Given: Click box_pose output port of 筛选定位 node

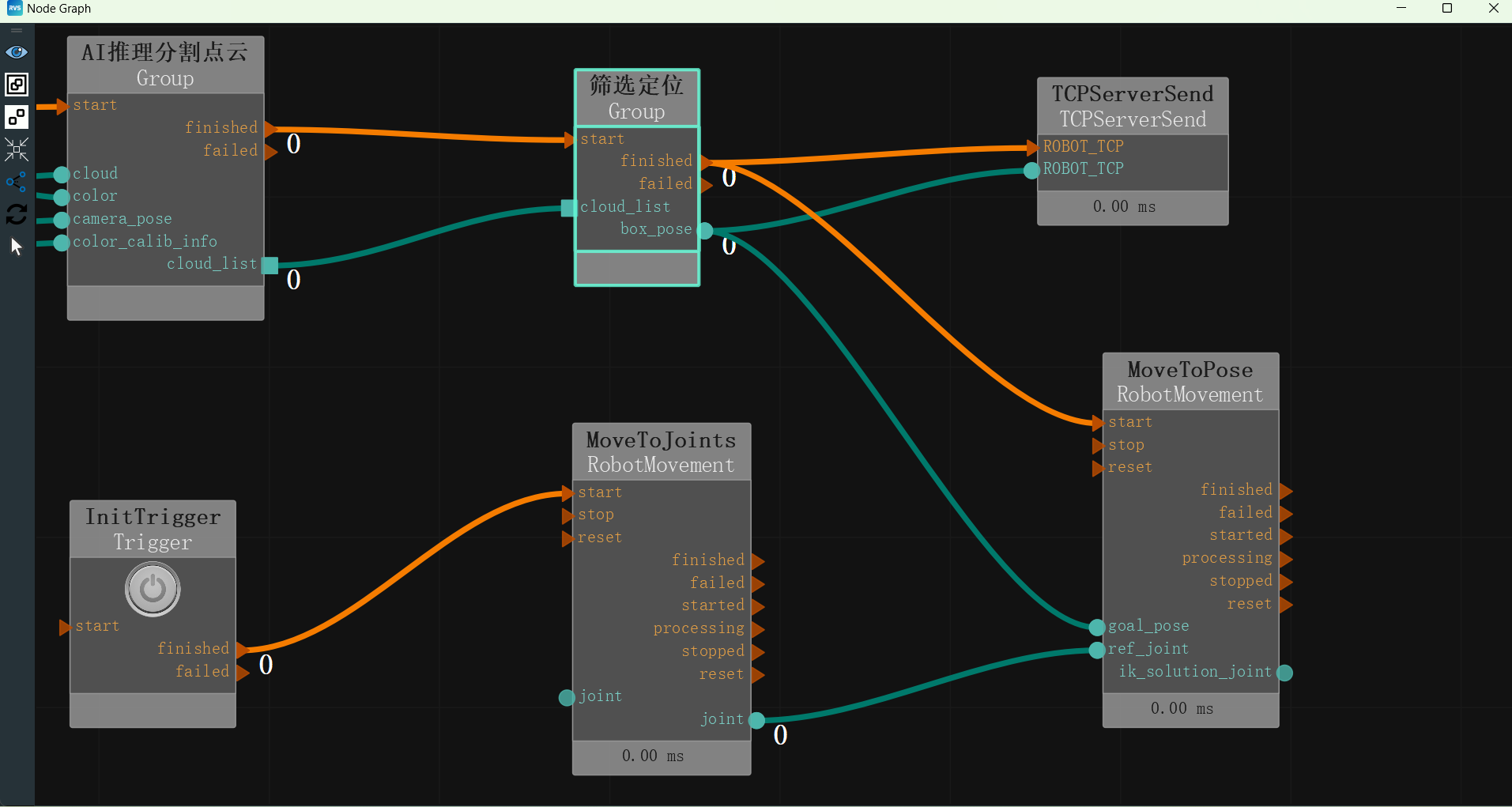Looking at the screenshot, I should pos(706,231).
